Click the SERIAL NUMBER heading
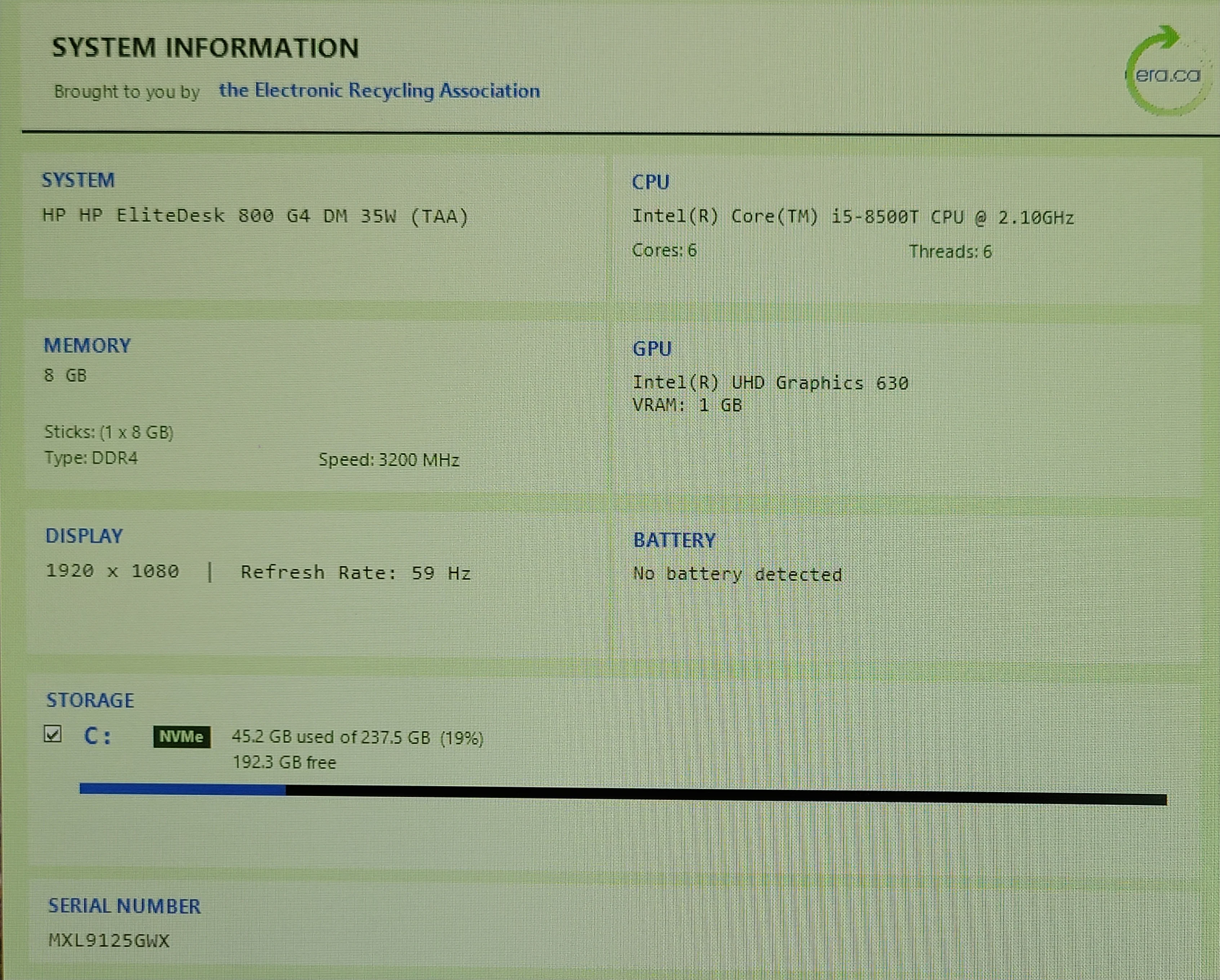This screenshot has width=1220, height=980. click(x=124, y=906)
